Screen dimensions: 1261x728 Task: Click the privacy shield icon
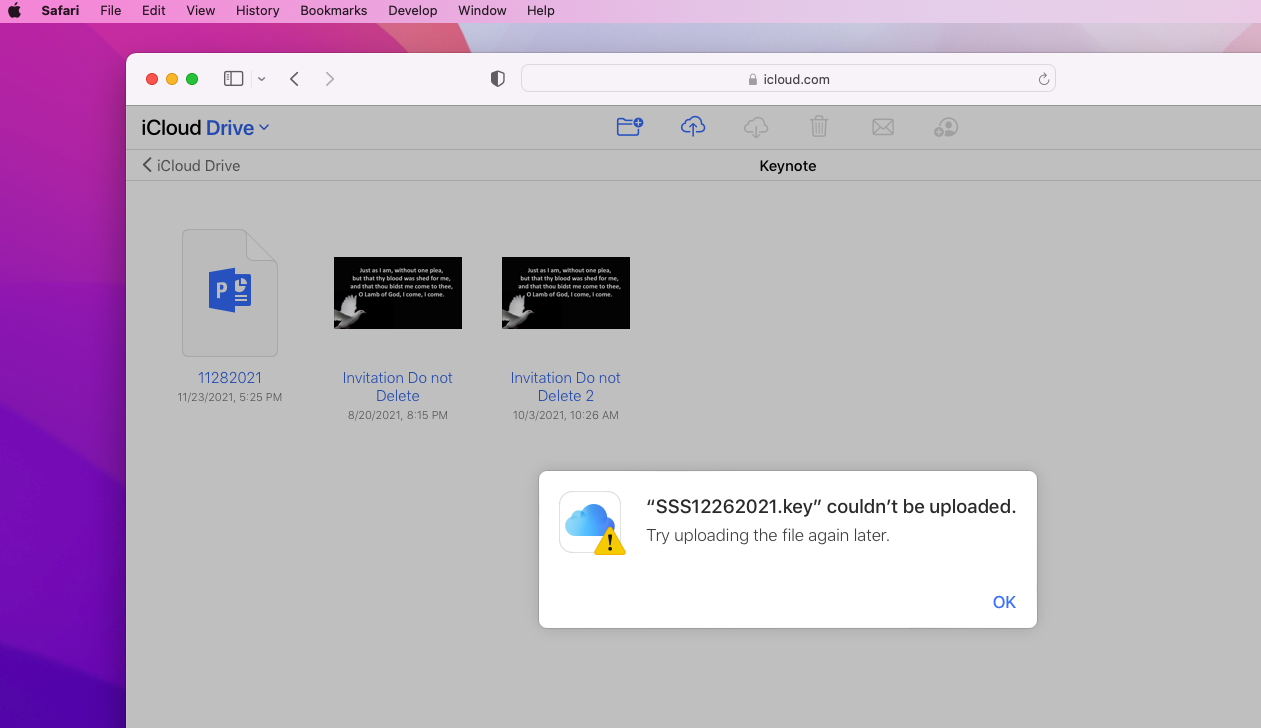(x=497, y=79)
